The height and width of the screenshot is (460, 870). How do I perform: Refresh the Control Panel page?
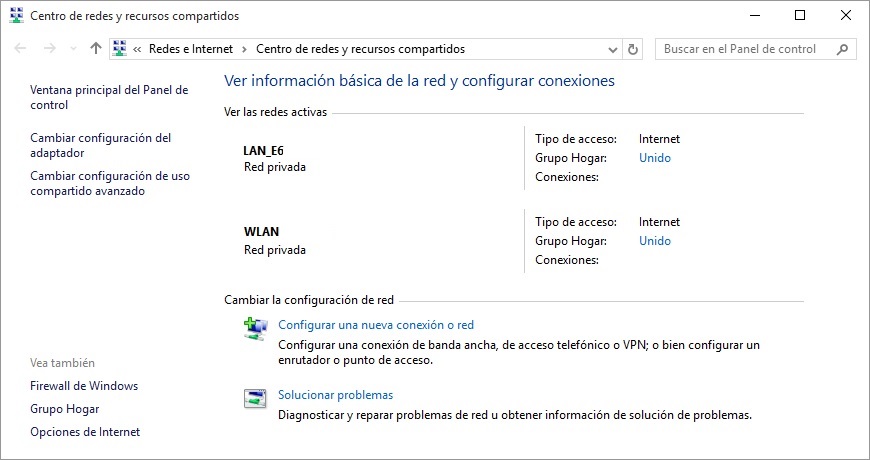coord(633,49)
